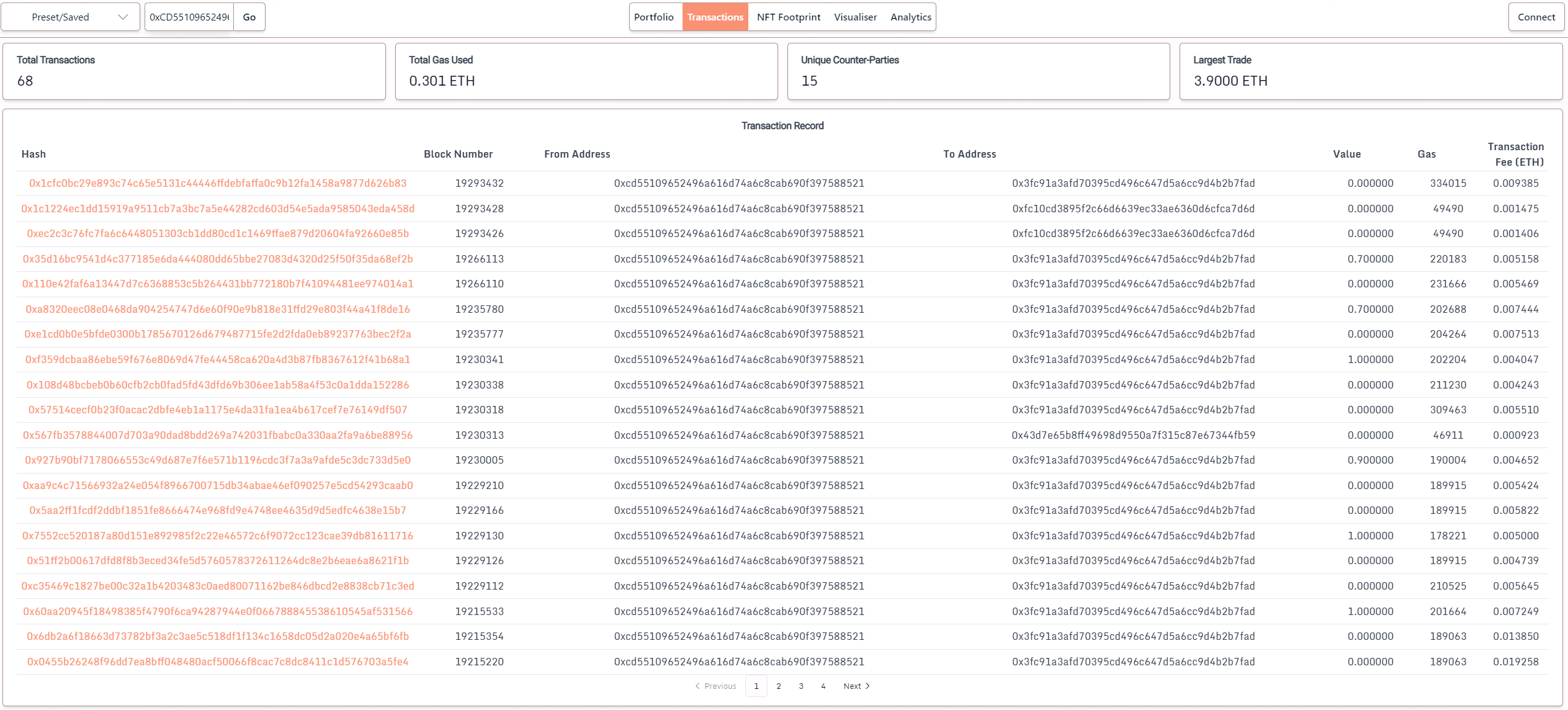
Task: Select the NFT Footprint tab
Action: point(790,17)
